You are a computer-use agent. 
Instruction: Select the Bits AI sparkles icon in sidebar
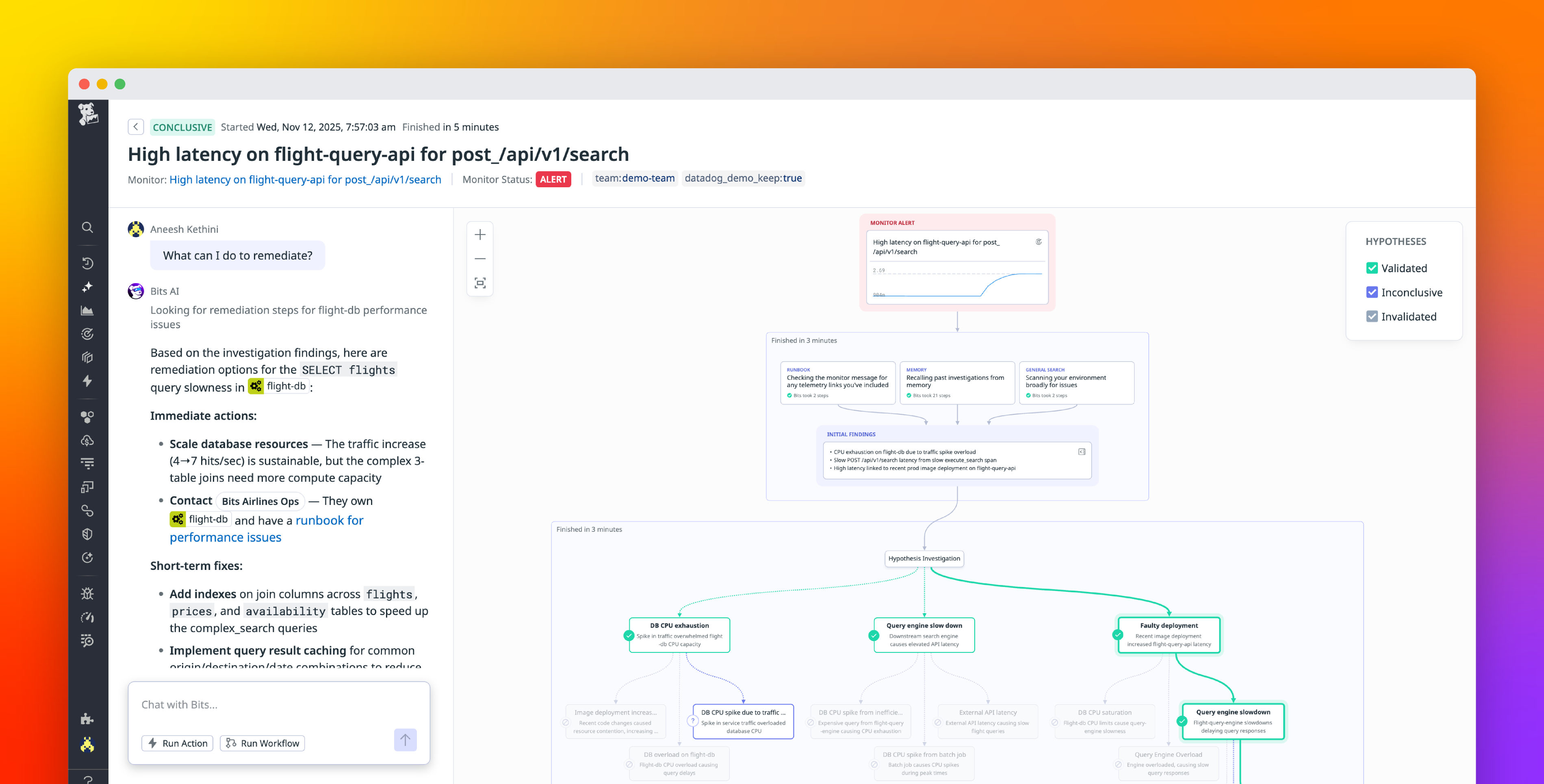click(87, 286)
